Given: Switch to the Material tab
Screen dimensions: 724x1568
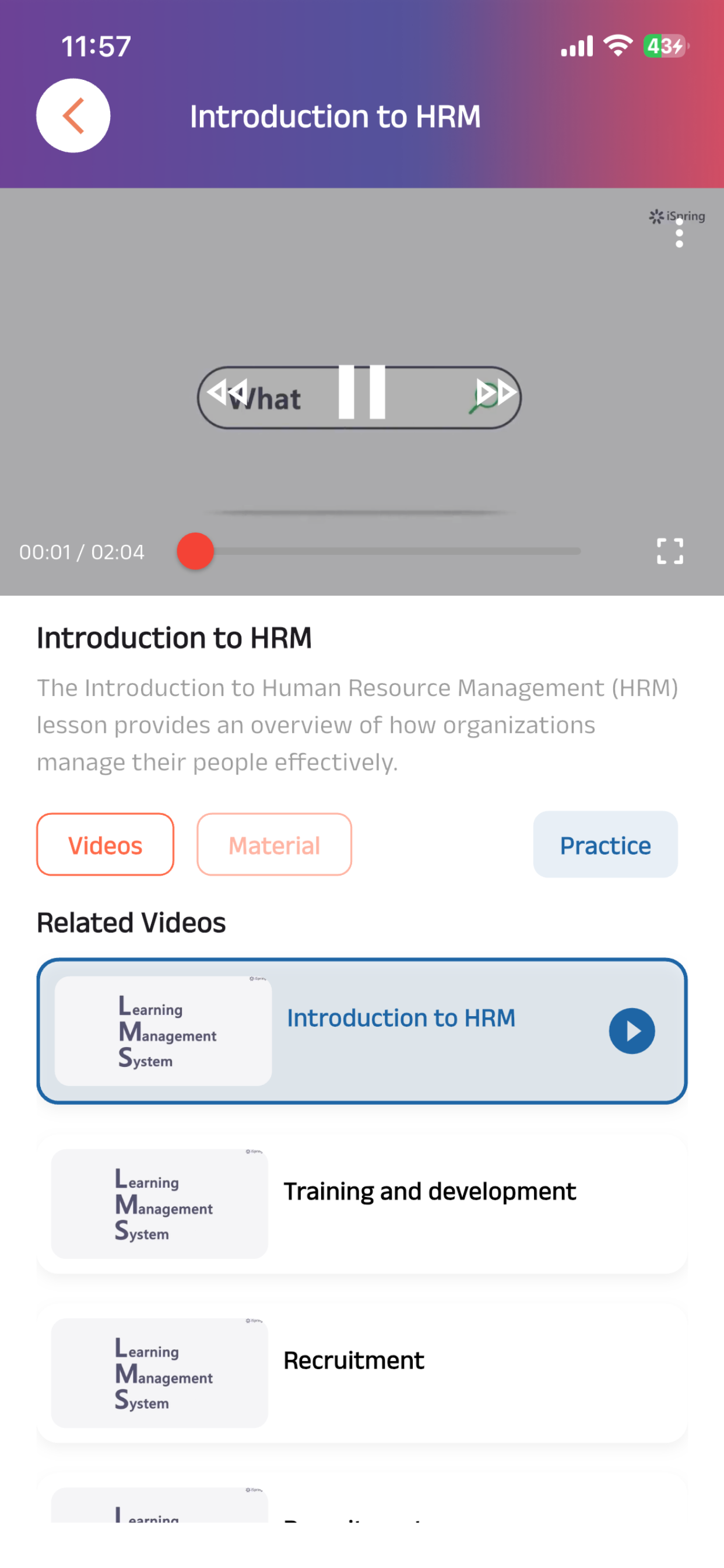Looking at the screenshot, I should (x=275, y=845).
